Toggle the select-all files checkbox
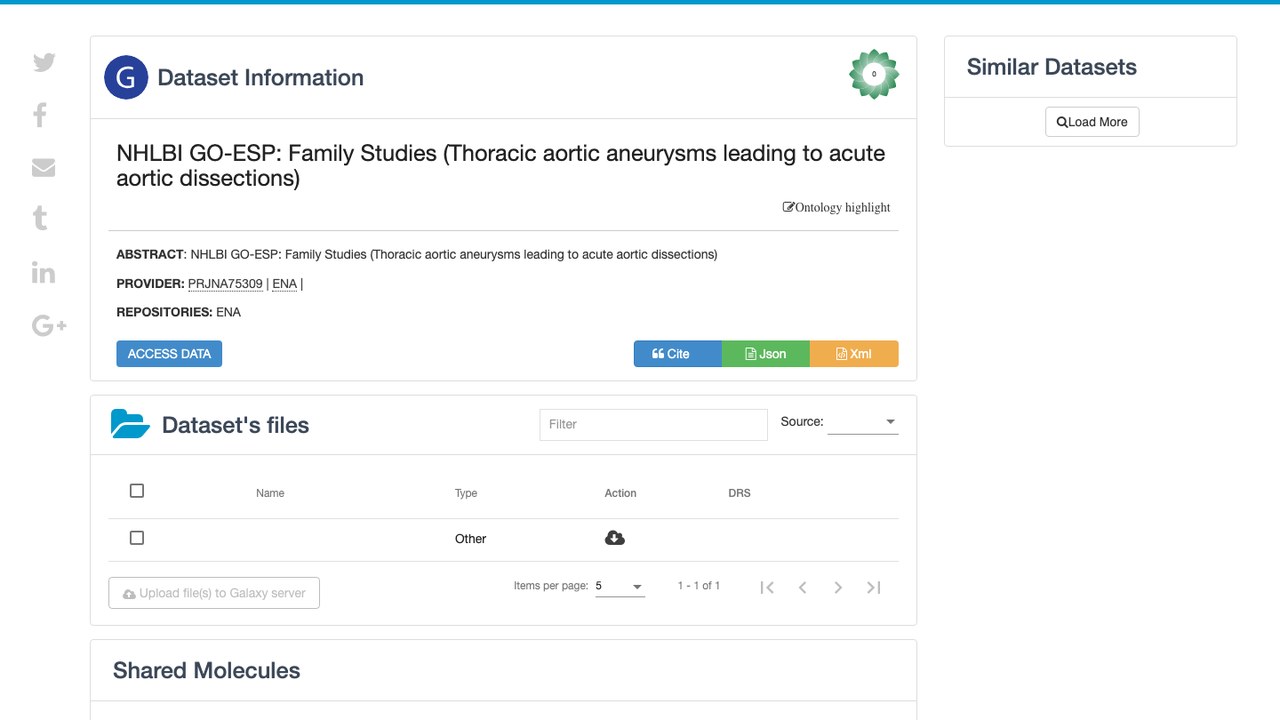This screenshot has height=720, width=1280. point(137,491)
